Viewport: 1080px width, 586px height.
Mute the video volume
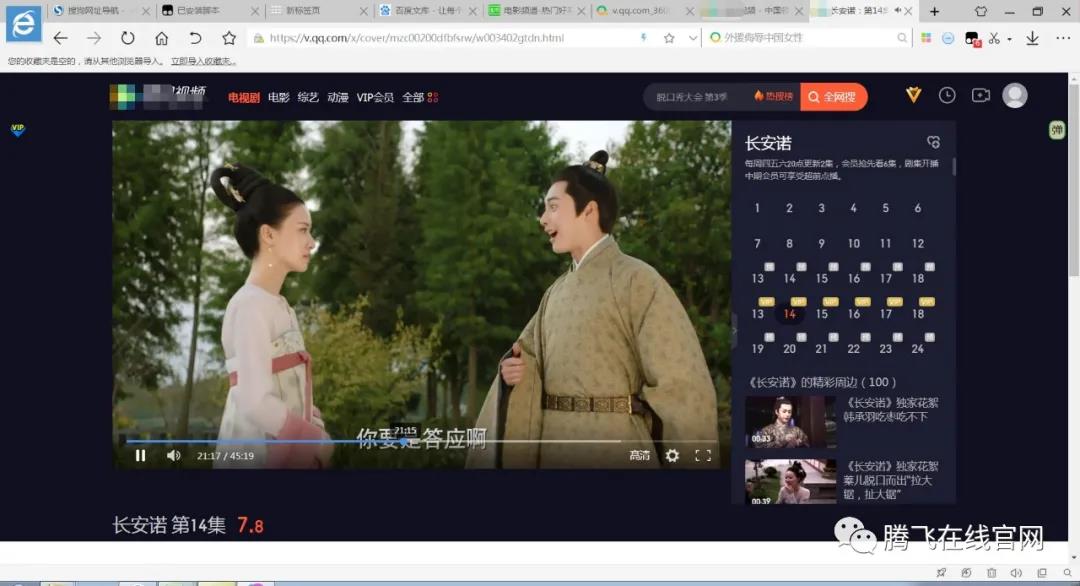coord(173,456)
